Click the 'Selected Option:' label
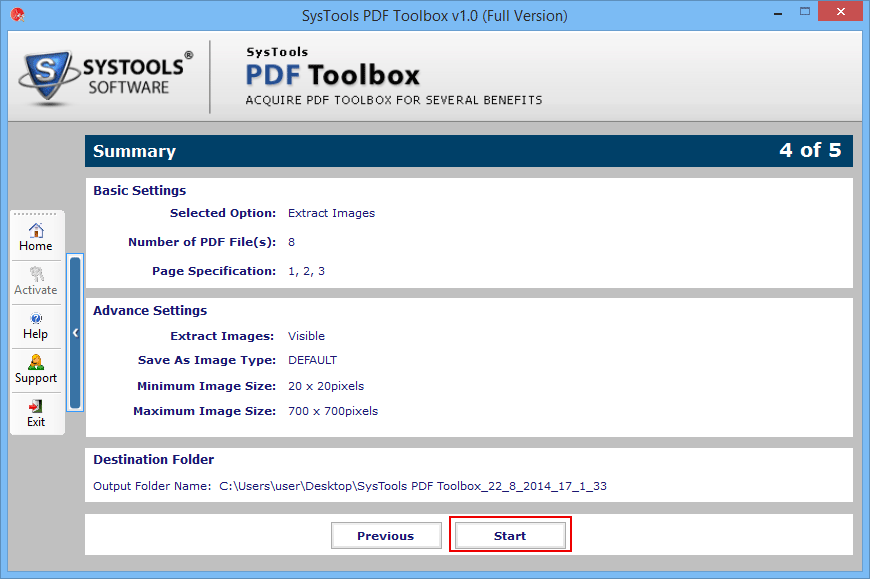 (x=223, y=214)
